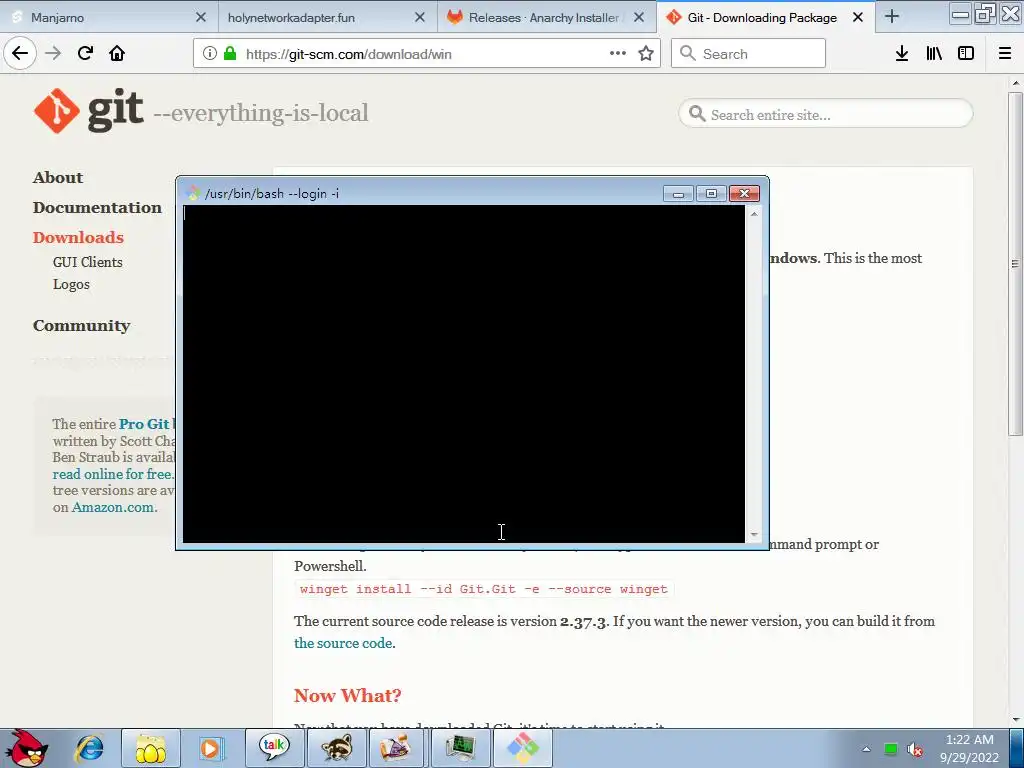The image size is (1024, 768).
Task: Click the bash window title bar icon
Action: [193, 193]
